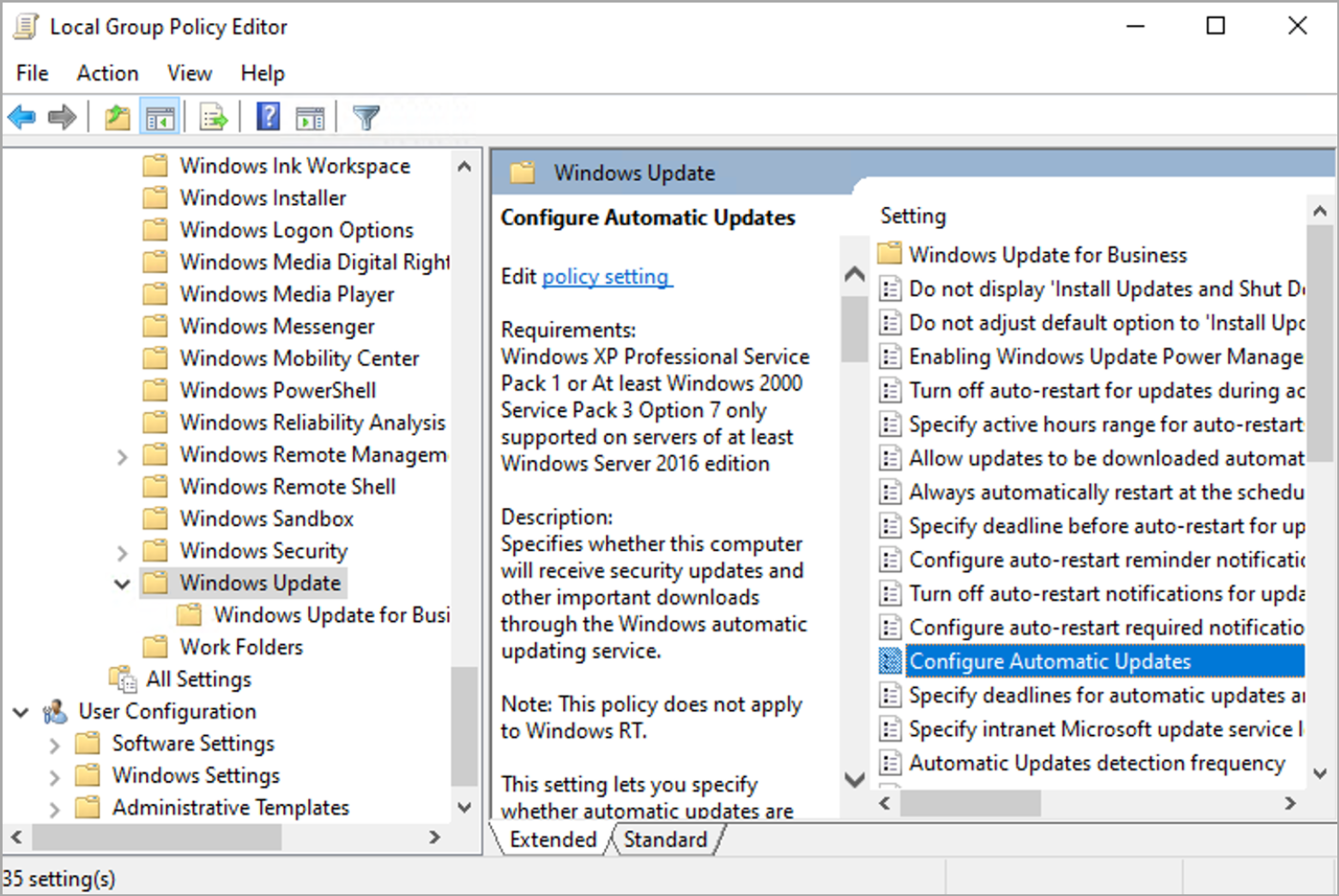Click the User Configuration icon
Image resolution: width=1339 pixels, height=896 pixels.
coord(56,711)
